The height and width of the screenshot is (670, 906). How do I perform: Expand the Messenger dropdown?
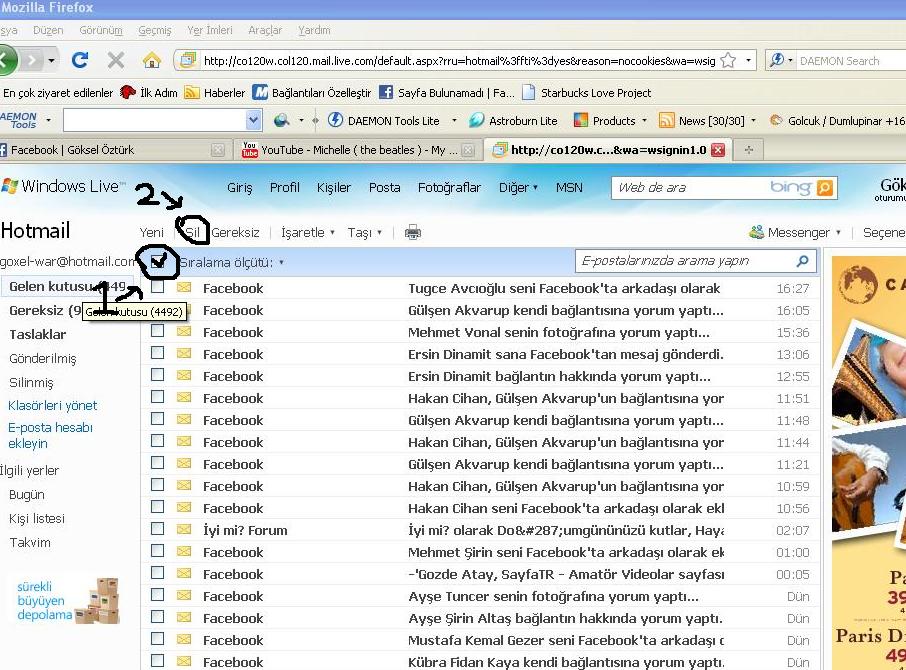click(x=838, y=233)
